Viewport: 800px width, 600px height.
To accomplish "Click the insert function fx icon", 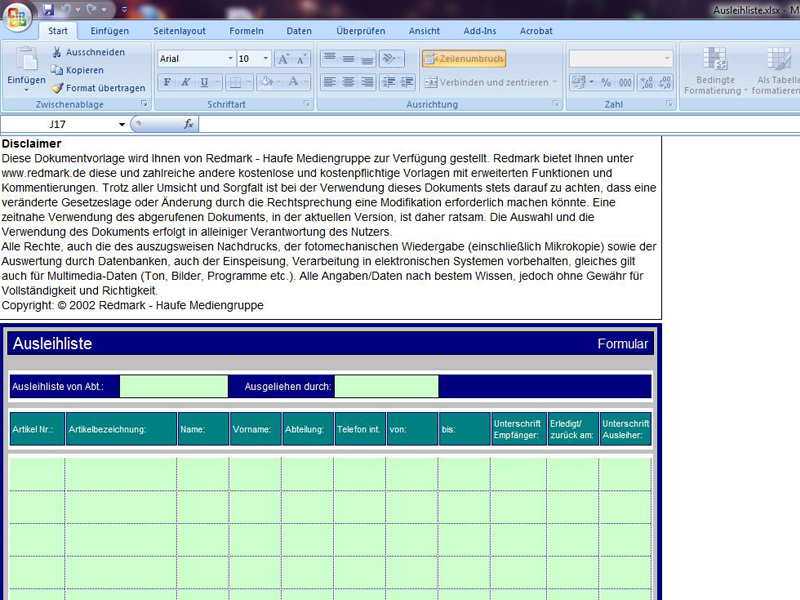I will click(x=188, y=125).
